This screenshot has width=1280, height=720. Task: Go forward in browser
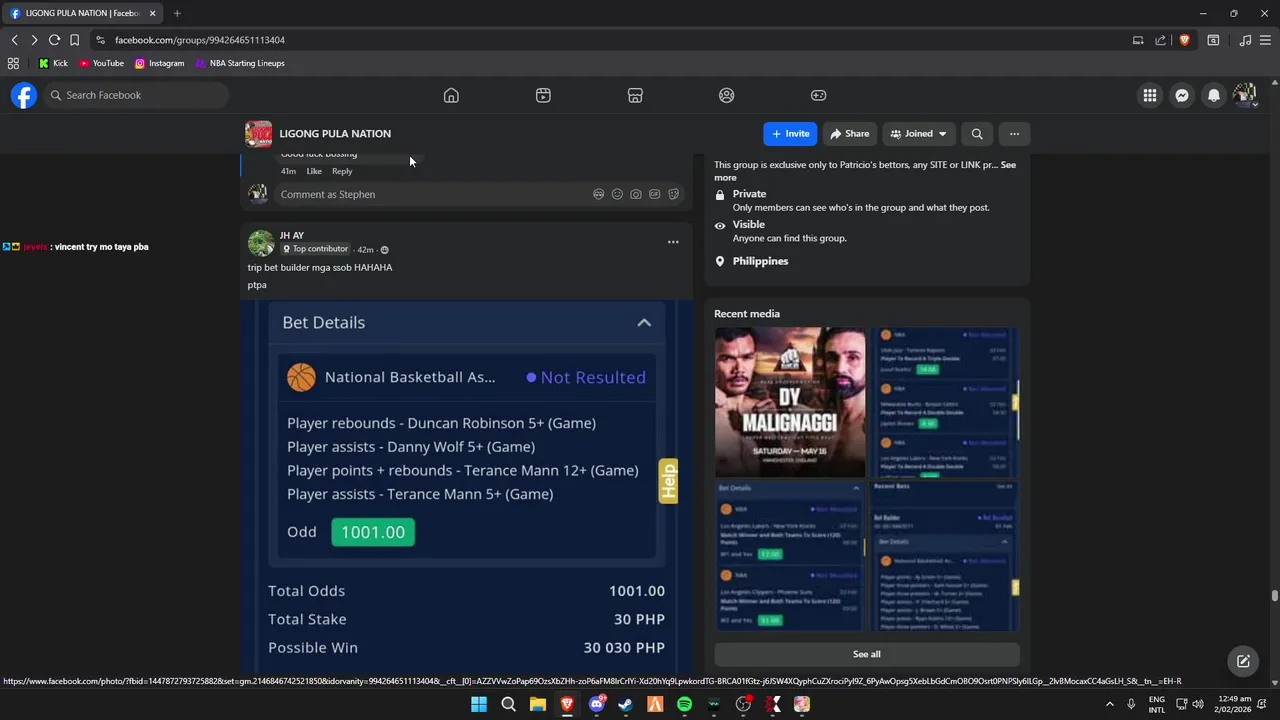(34, 40)
